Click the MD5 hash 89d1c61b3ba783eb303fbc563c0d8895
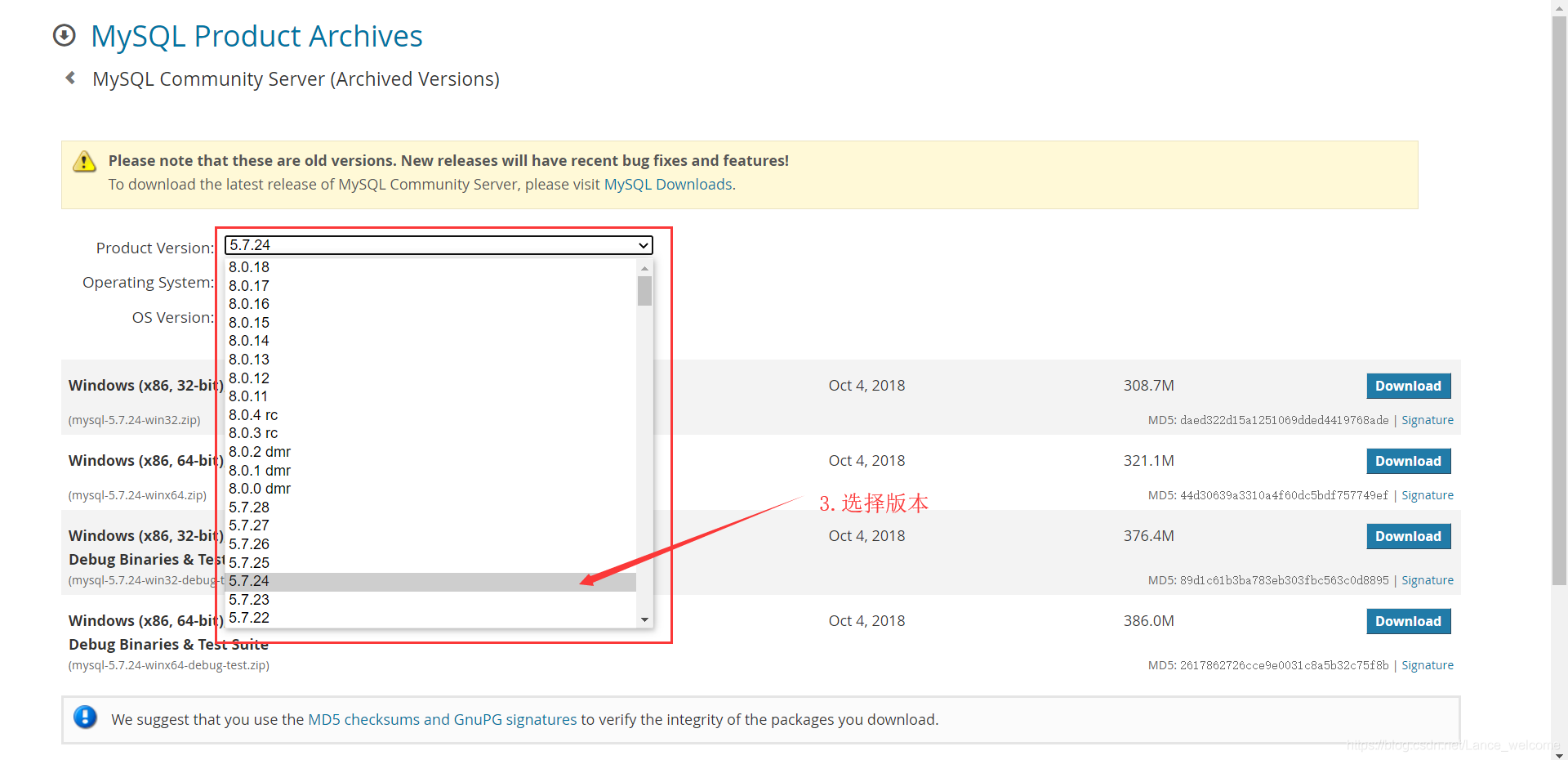 click(1284, 580)
